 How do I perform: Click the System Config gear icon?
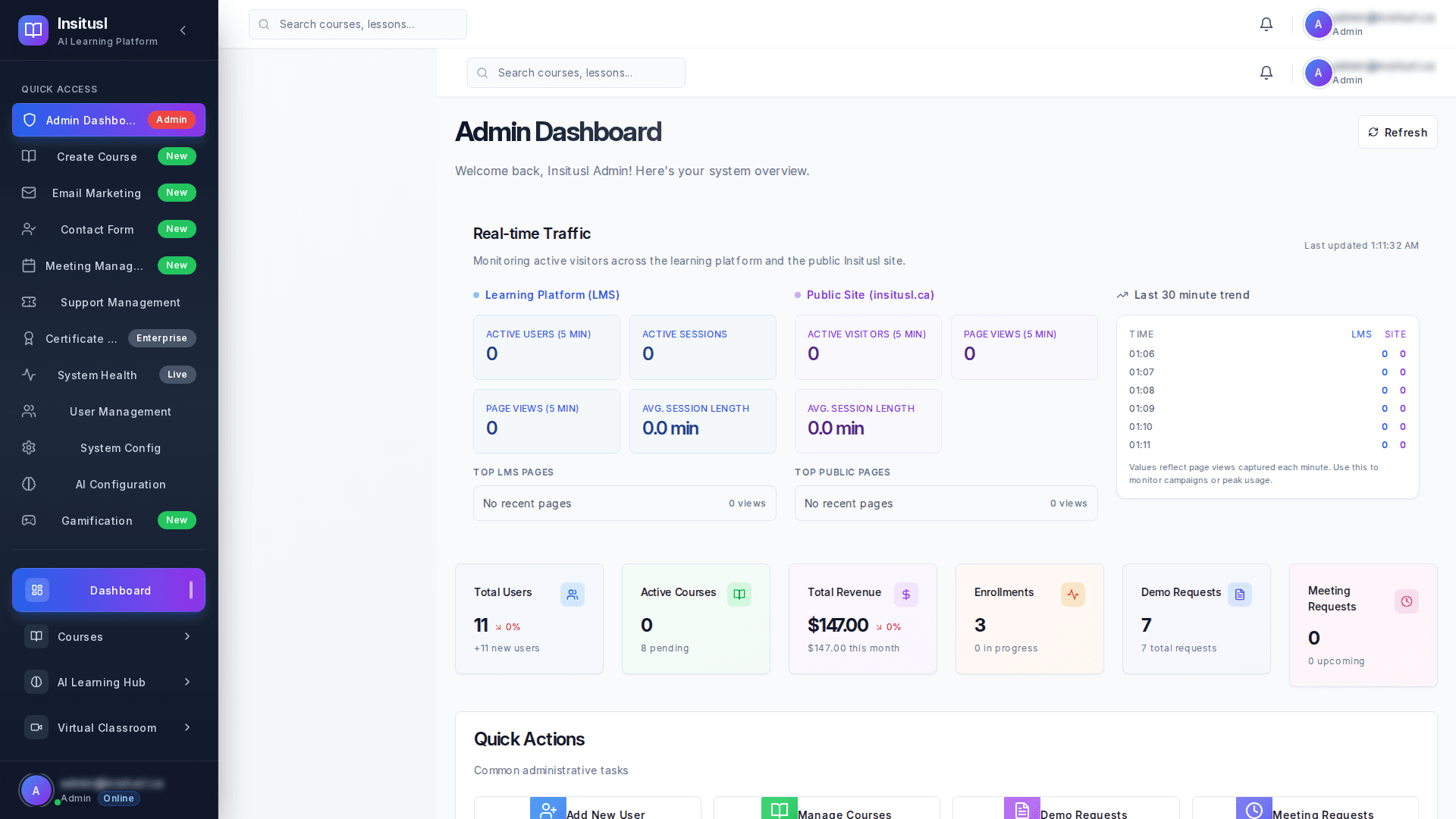pyautogui.click(x=29, y=447)
